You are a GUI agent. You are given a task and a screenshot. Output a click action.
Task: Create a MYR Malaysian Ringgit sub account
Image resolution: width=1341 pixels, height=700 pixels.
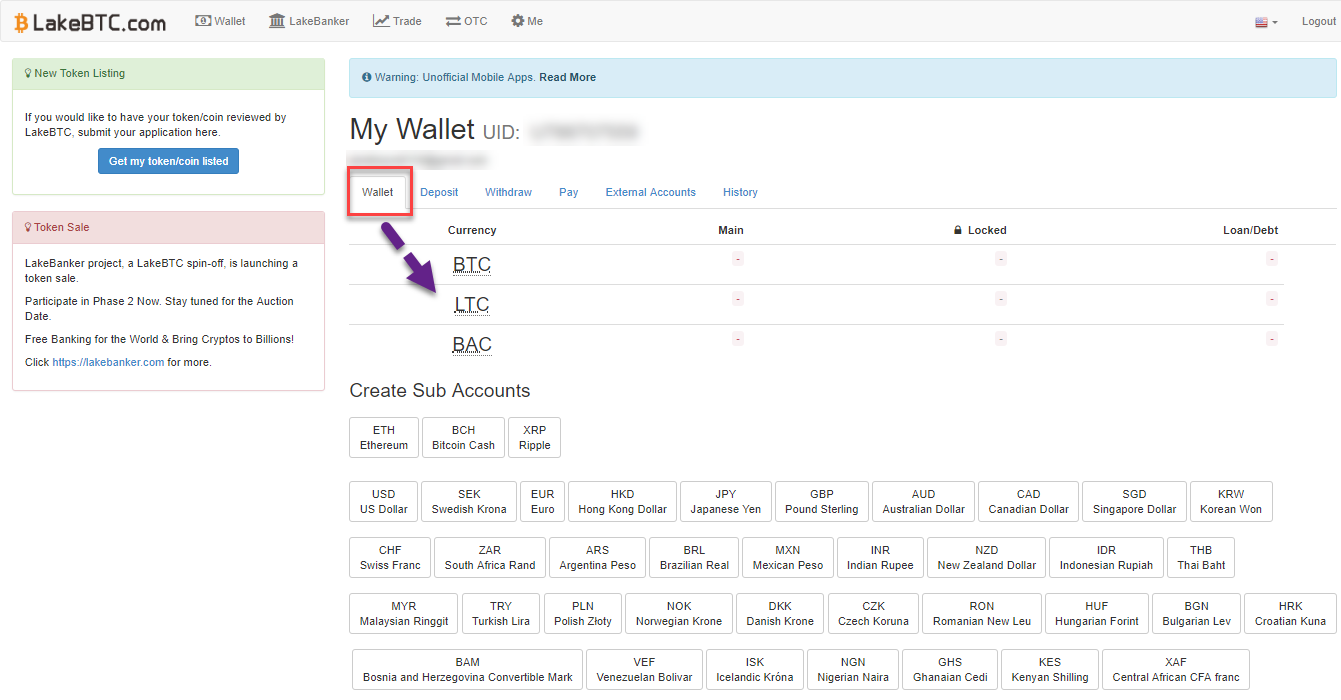click(404, 614)
